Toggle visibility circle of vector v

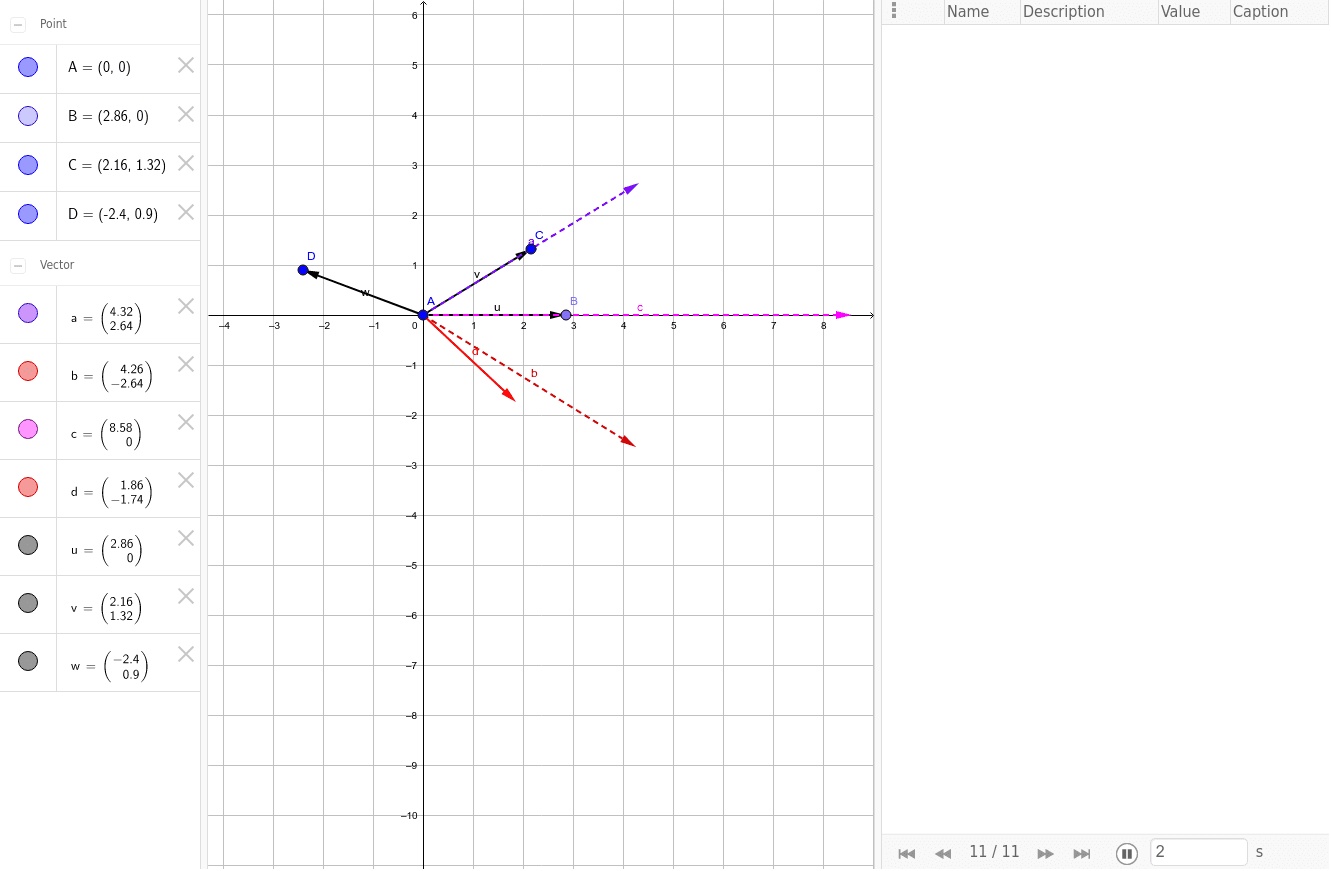click(28, 603)
